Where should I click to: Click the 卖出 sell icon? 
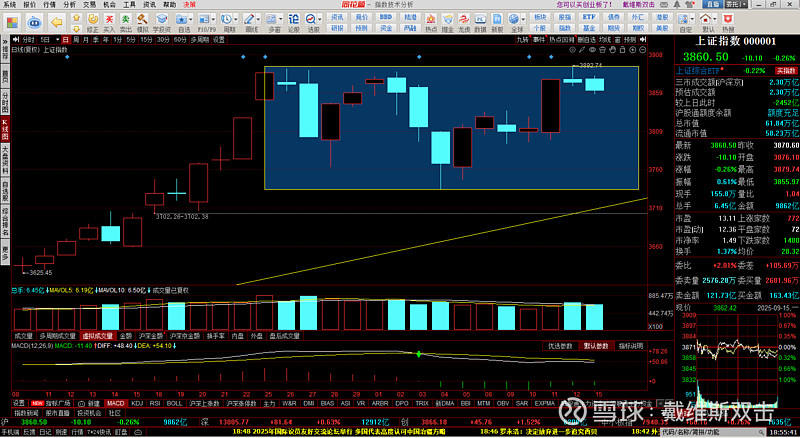click(126, 22)
